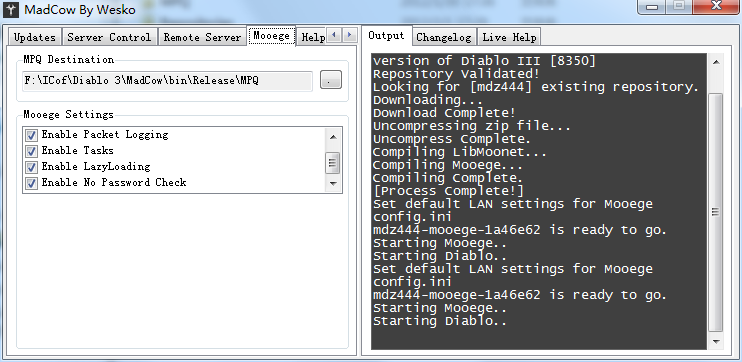Click the 'Uncompressing zip file...' output line
The width and height of the screenshot is (742, 362).
472,126
